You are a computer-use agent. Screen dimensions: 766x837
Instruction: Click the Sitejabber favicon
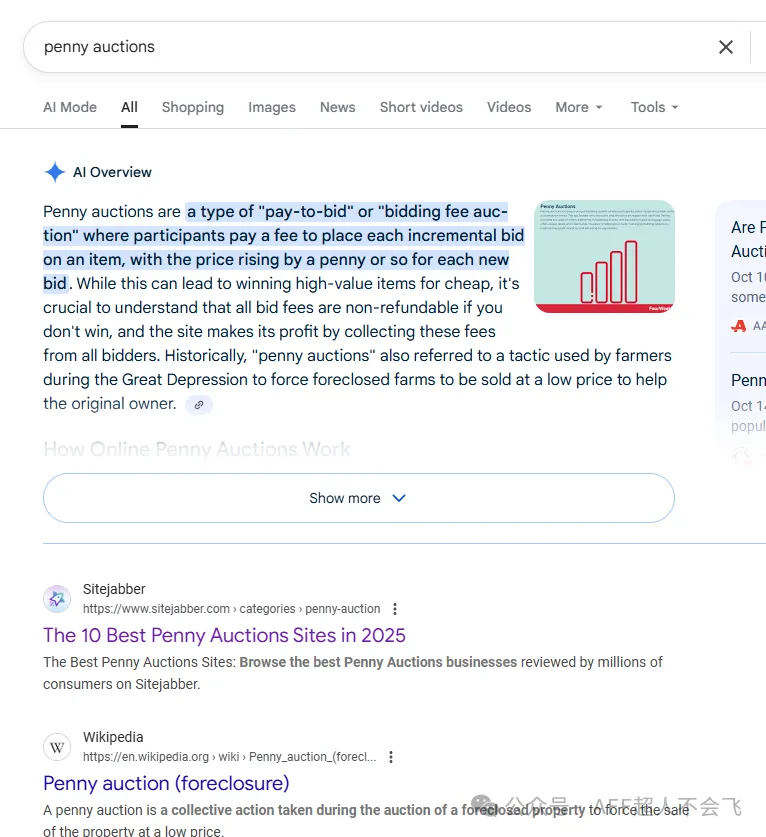[x=57, y=599]
